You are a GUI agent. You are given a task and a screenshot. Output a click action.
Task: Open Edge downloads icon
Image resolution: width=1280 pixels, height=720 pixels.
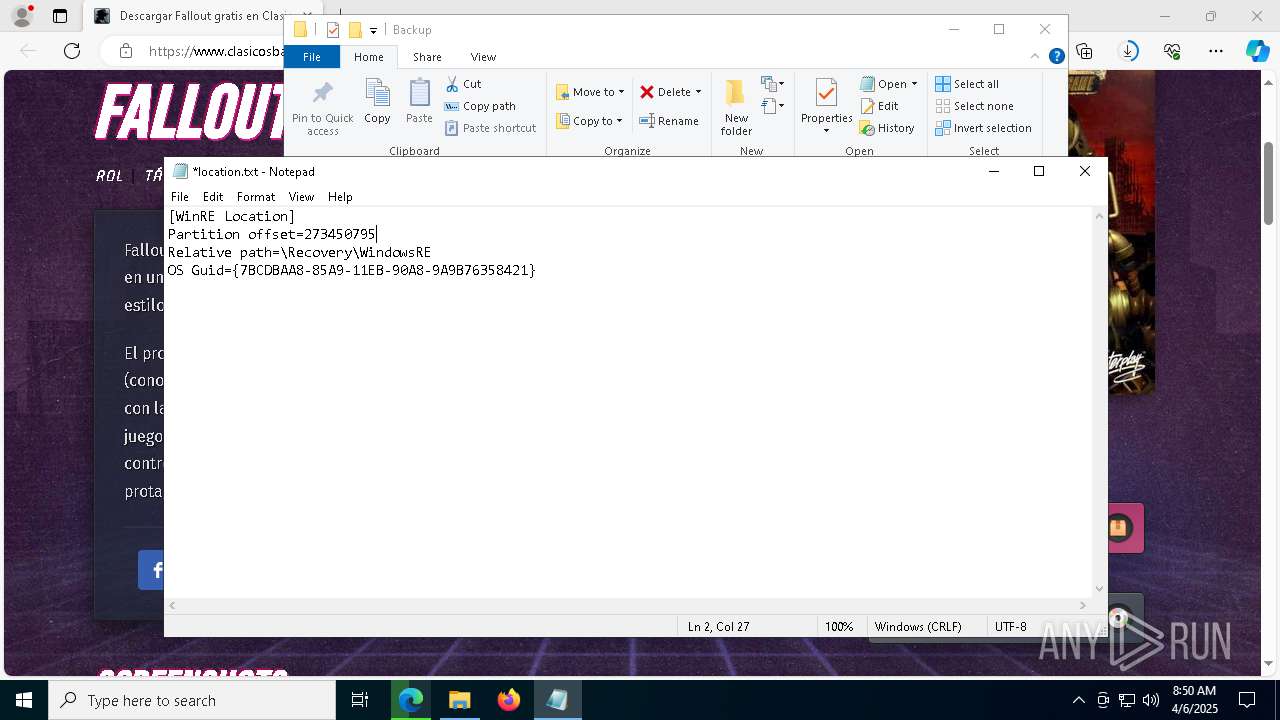pyautogui.click(x=1129, y=51)
